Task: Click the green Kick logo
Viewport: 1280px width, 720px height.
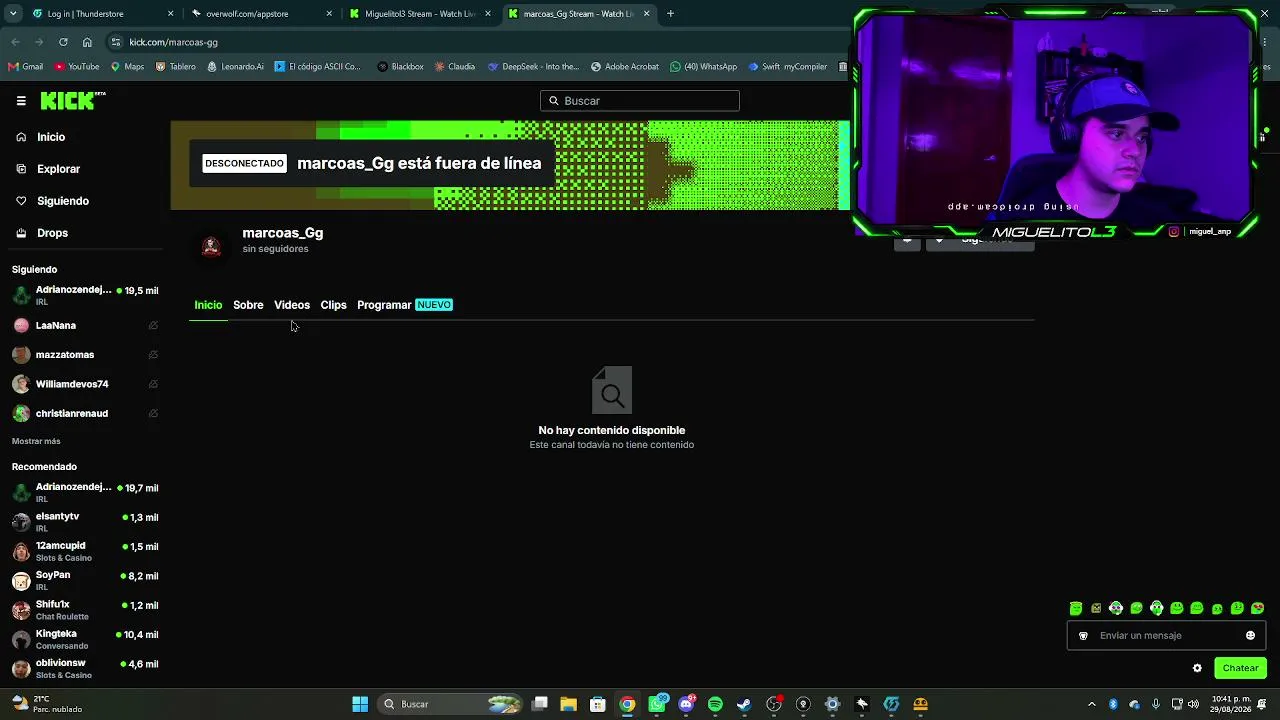Action: point(73,101)
